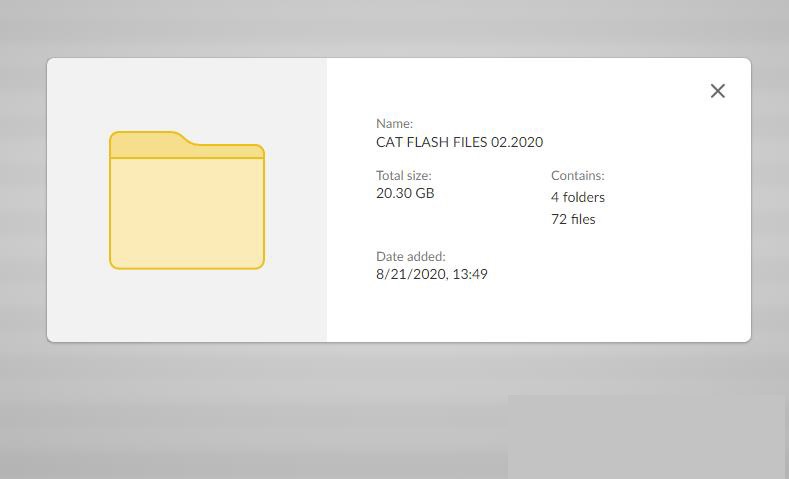Click the Date added: label
Screen dimensions: 789x479
click(411, 257)
